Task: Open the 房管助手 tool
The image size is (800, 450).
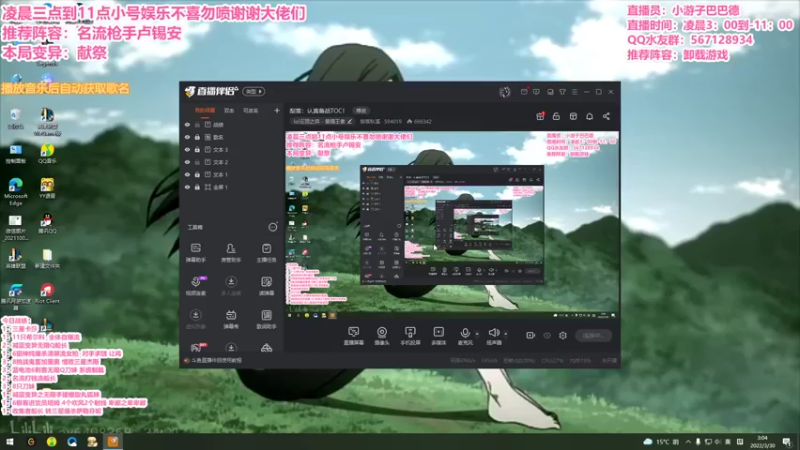Action: coord(231,252)
